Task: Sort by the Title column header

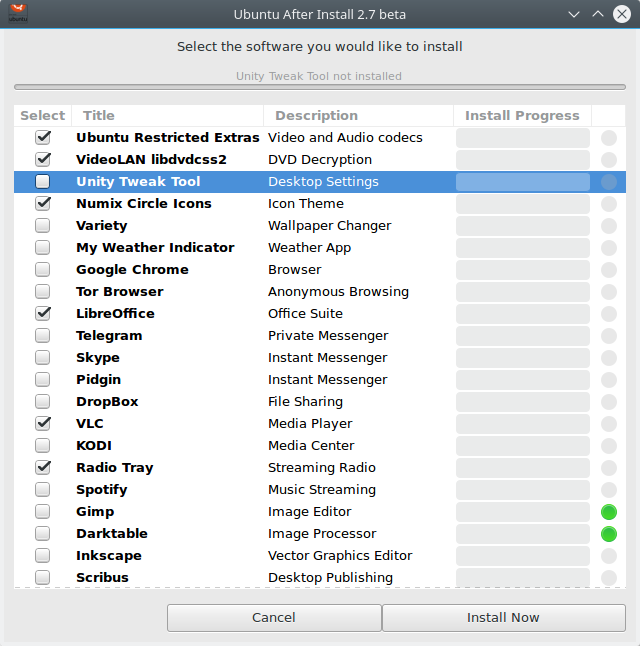Action: [167, 115]
